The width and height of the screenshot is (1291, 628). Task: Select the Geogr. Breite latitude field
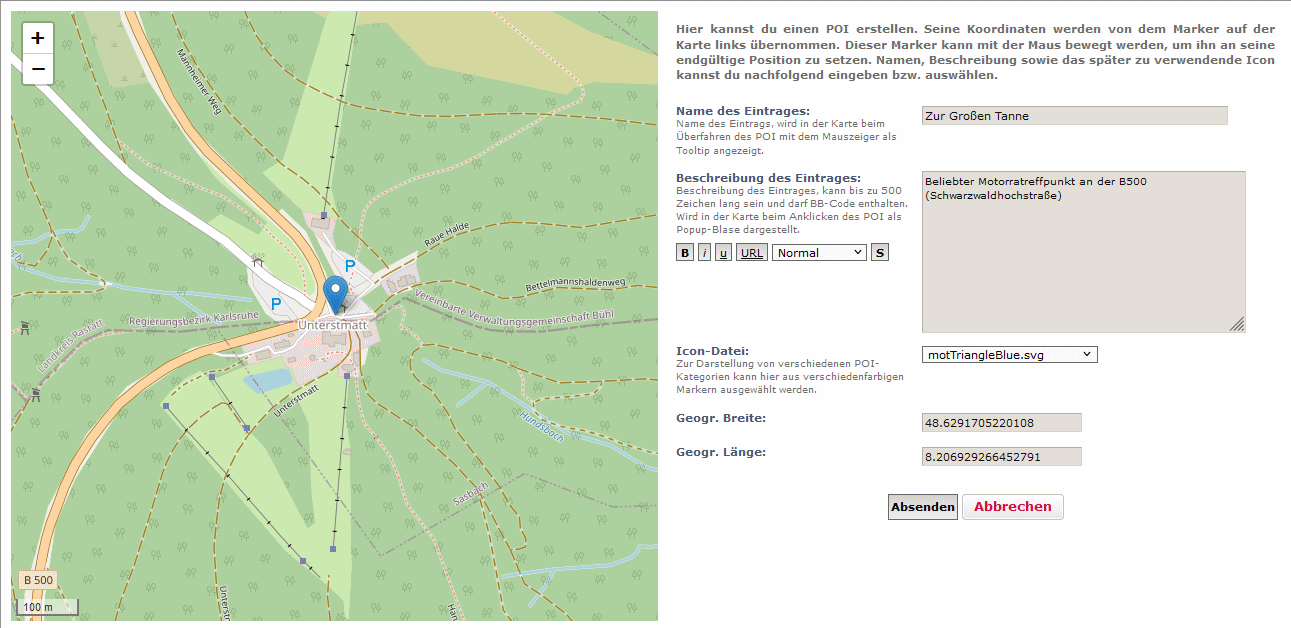[x=1001, y=423]
